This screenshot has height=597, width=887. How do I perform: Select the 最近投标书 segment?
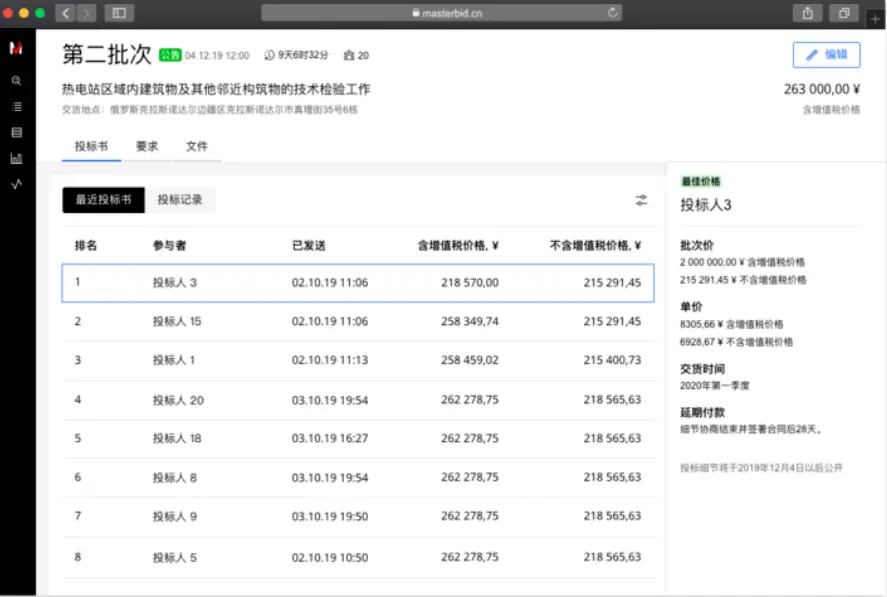coord(104,200)
